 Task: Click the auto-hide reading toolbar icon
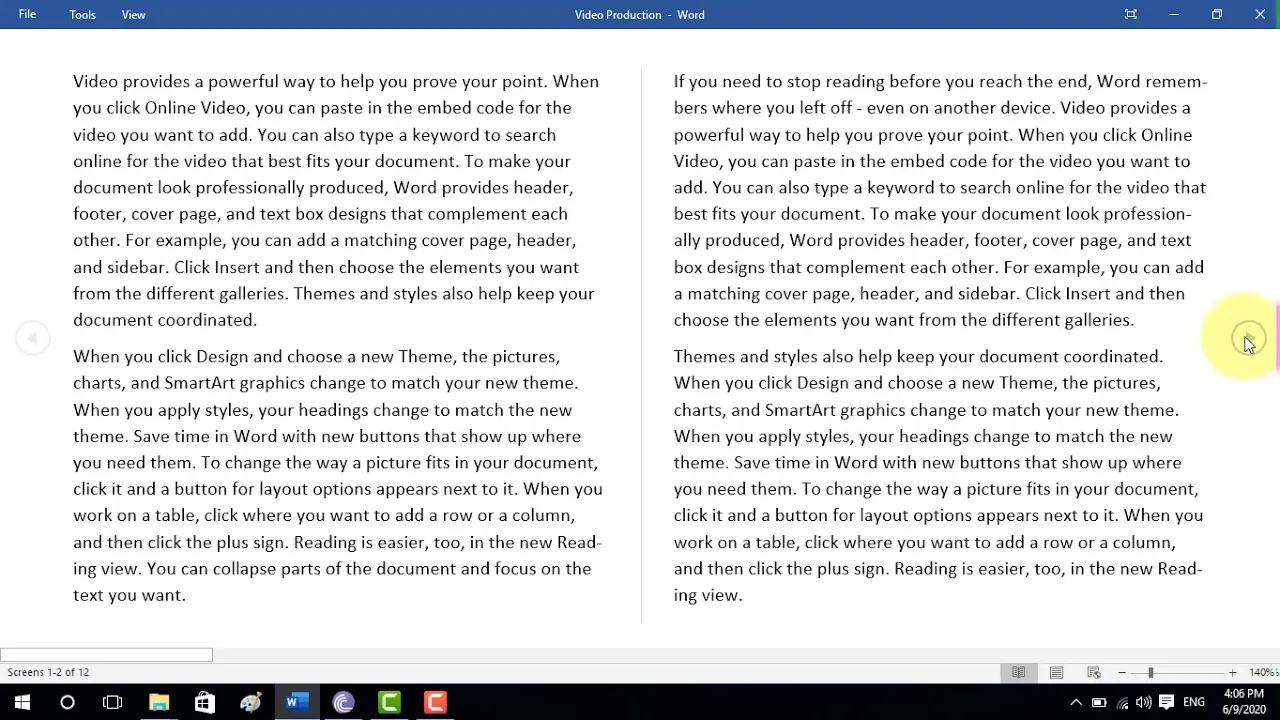coord(1130,14)
